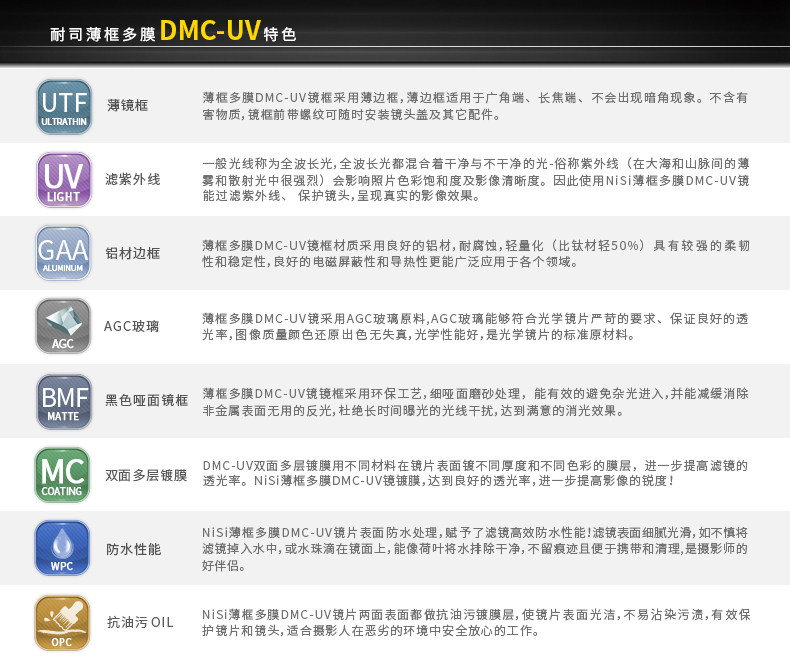The height and width of the screenshot is (659, 790).
Task: Click description starting 薄框多膜DMC-UV镜框材质采用
Action: (476, 253)
